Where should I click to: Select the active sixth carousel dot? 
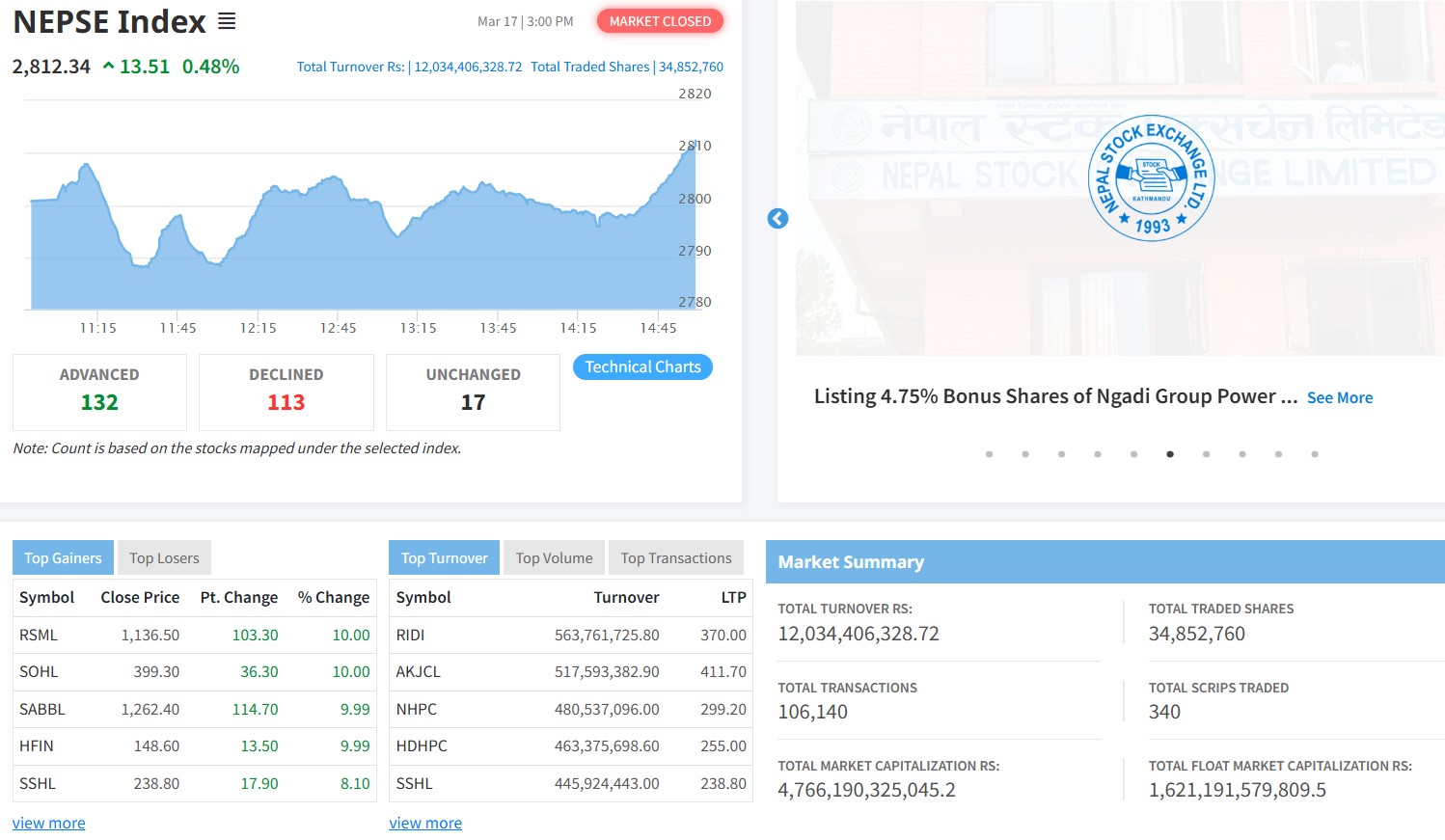pos(1170,454)
